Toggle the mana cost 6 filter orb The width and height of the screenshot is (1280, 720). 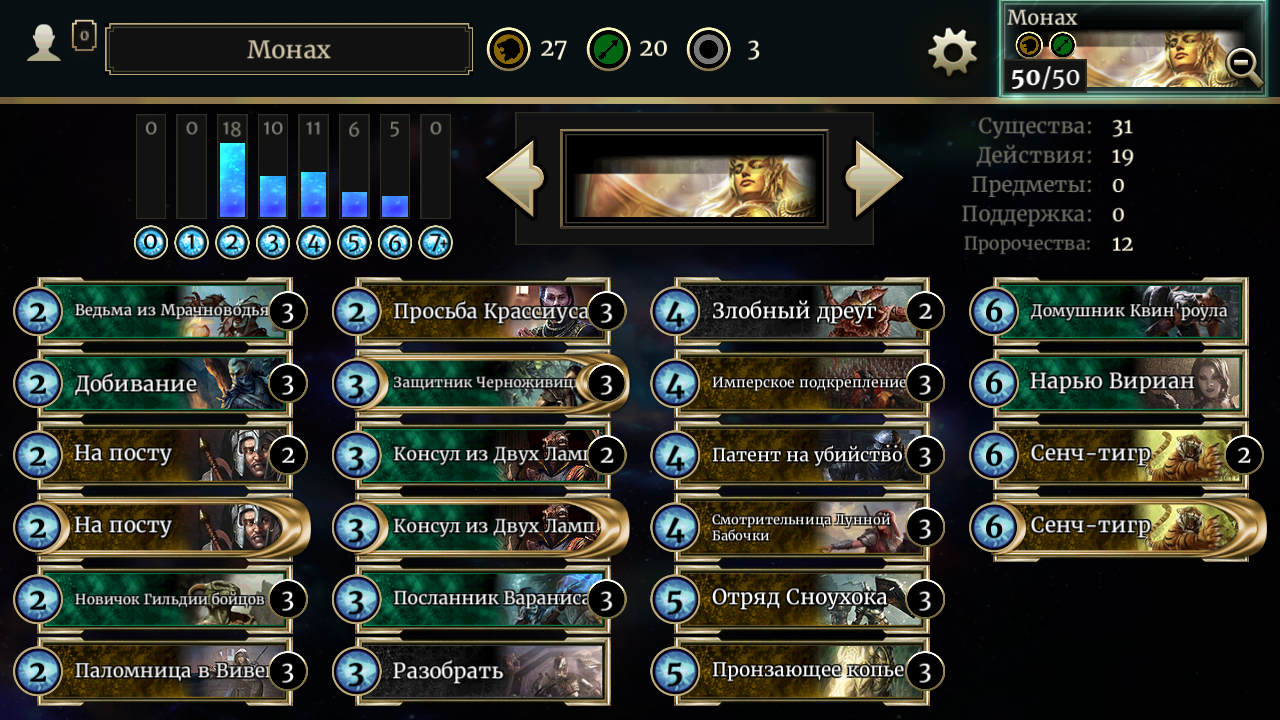point(394,243)
